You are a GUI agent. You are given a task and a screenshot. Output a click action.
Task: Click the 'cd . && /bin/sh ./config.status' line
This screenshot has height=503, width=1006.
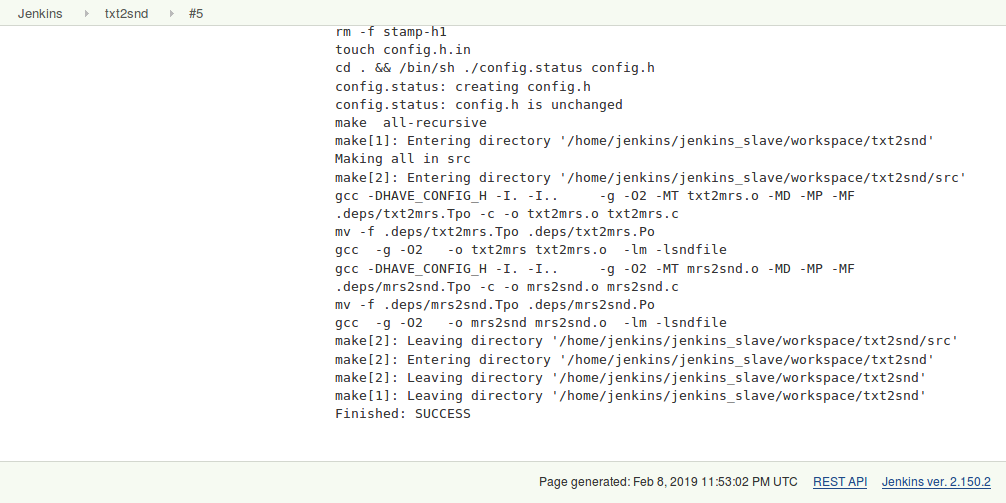[495, 68]
